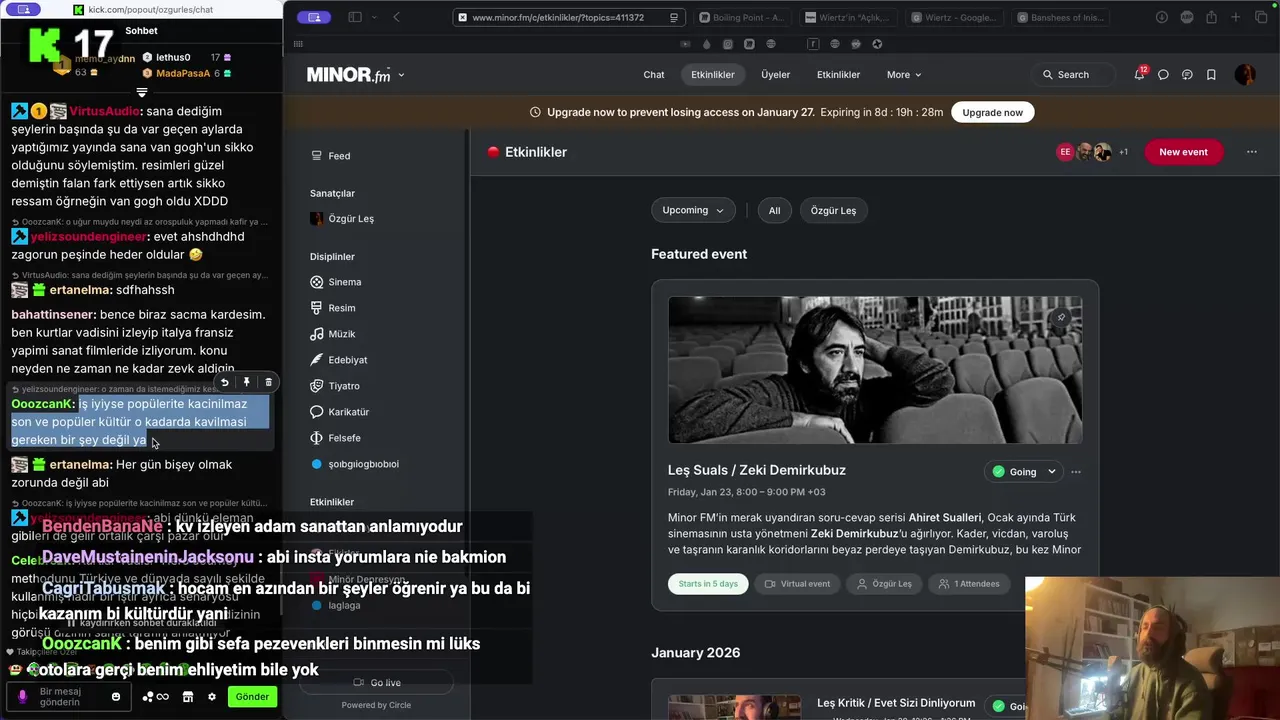Open the MINOR.fm community switcher chevron
The height and width of the screenshot is (720, 1280).
(x=401, y=75)
